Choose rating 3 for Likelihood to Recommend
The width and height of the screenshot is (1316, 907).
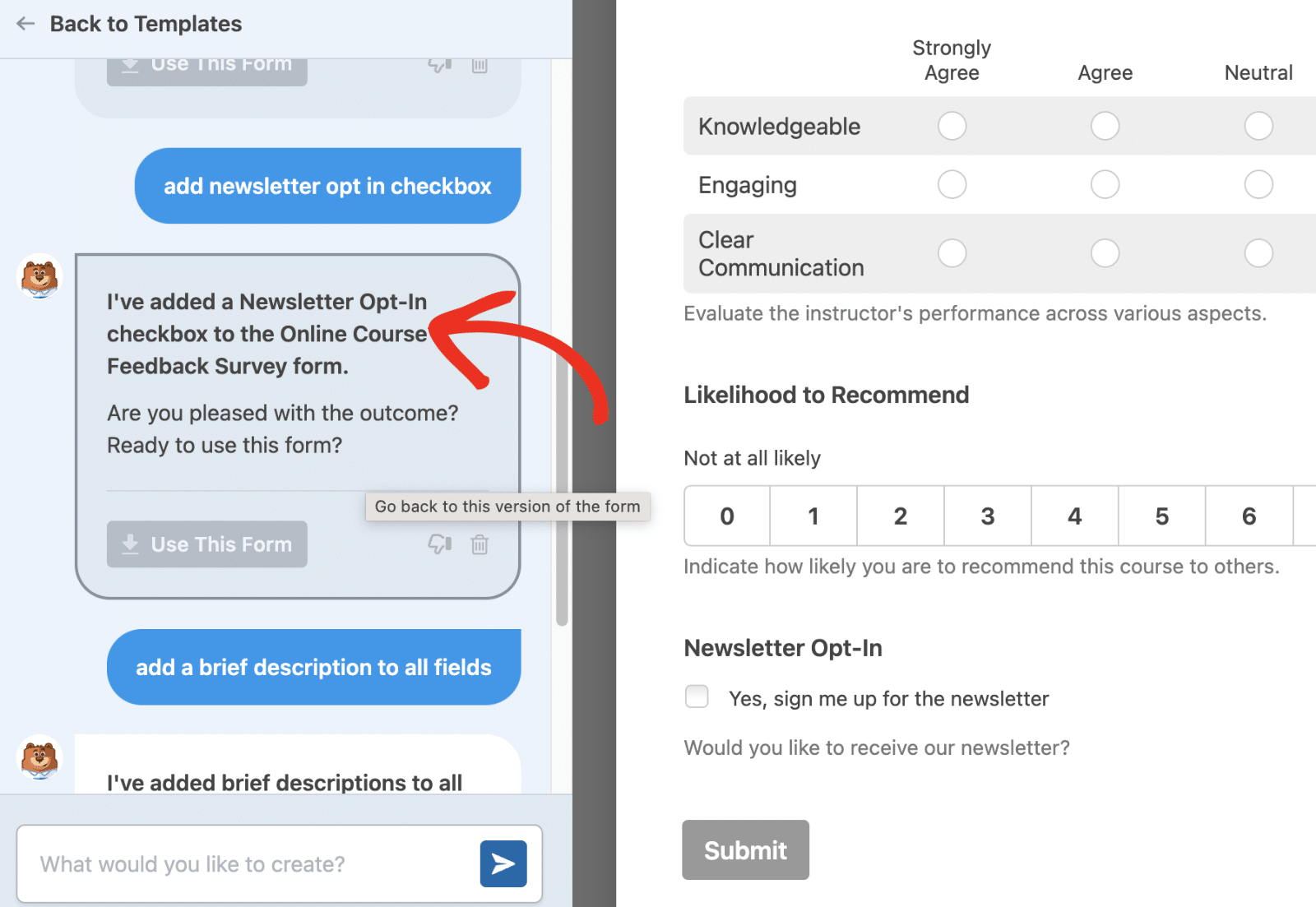(987, 516)
